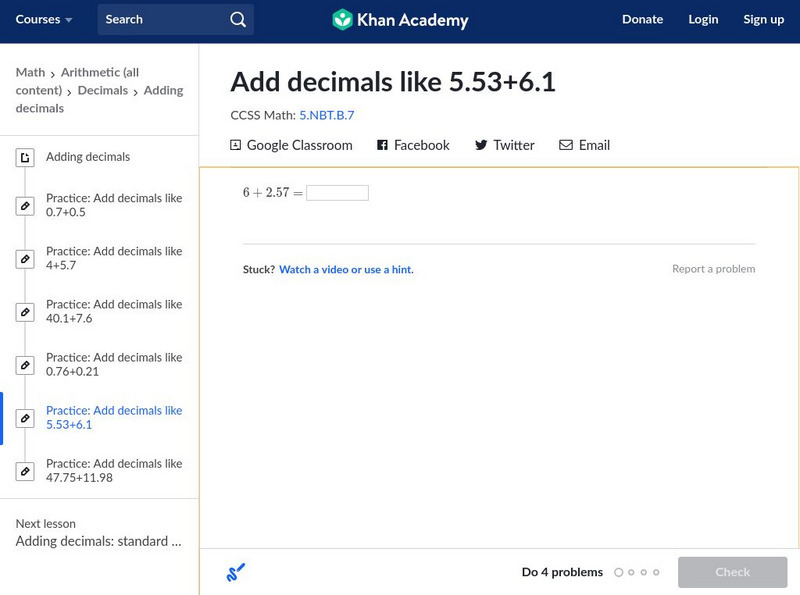This screenshot has height=595, width=800.
Task: Share via the Google Classroom icon
Action: pyautogui.click(x=236, y=145)
